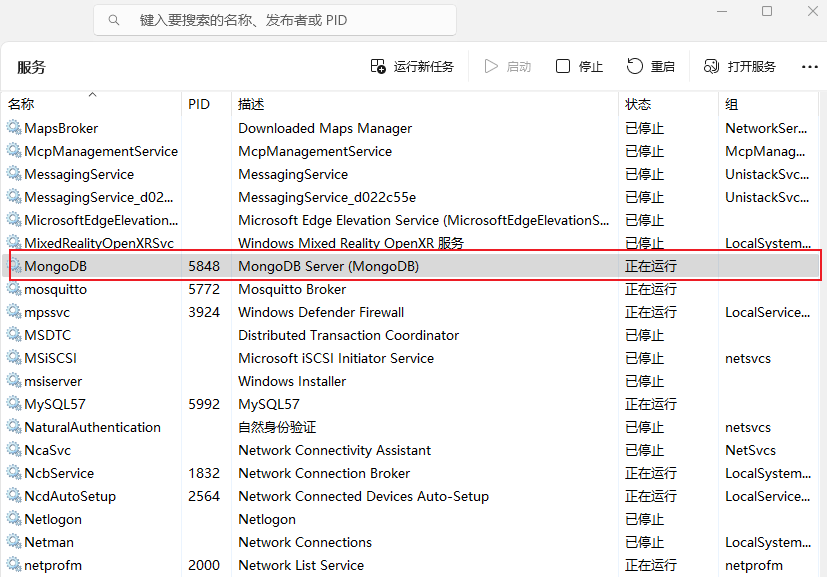Click gear icon of MixedRealityOpenXRSvc
Image resolution: width=827 pixels, height=577 pixels.
pyautogui.click(x=14, y=243)
